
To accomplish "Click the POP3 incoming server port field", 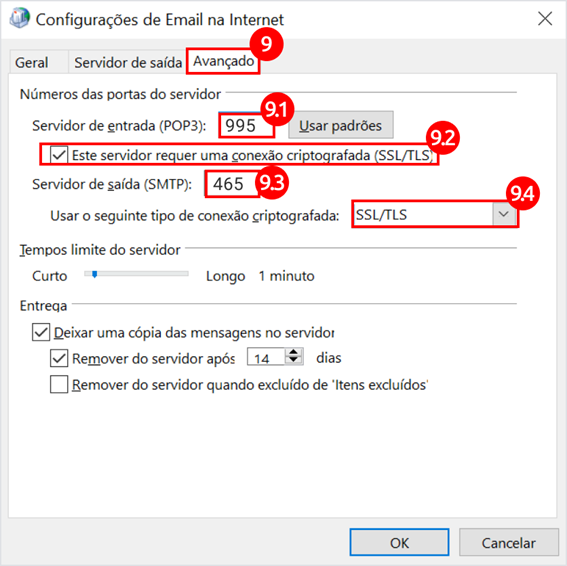I will point(247,125).
